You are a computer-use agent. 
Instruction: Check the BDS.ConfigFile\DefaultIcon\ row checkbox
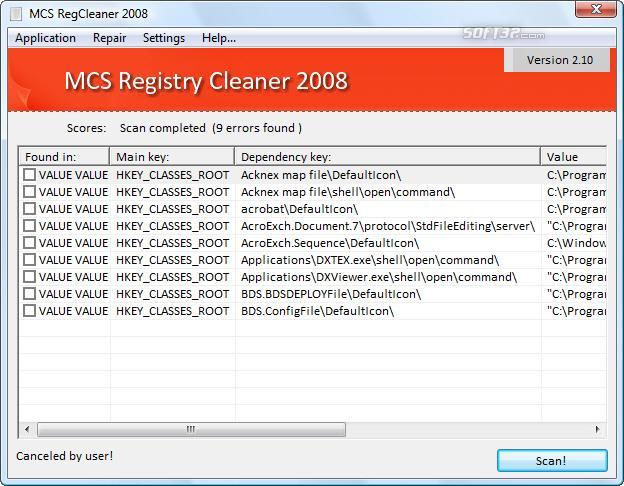click(29, 311)
